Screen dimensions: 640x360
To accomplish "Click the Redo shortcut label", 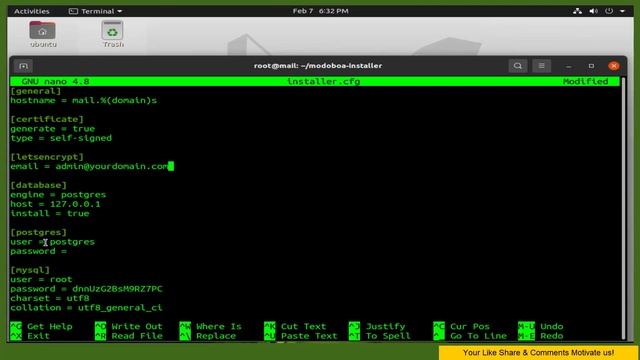I will (551, 336).
